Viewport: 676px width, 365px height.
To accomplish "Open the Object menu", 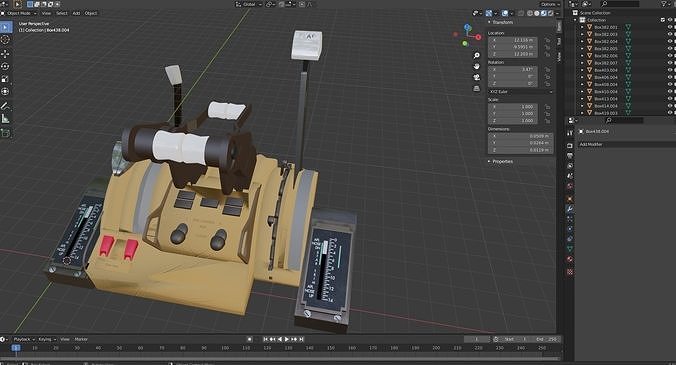I will [x=91, y=13].
